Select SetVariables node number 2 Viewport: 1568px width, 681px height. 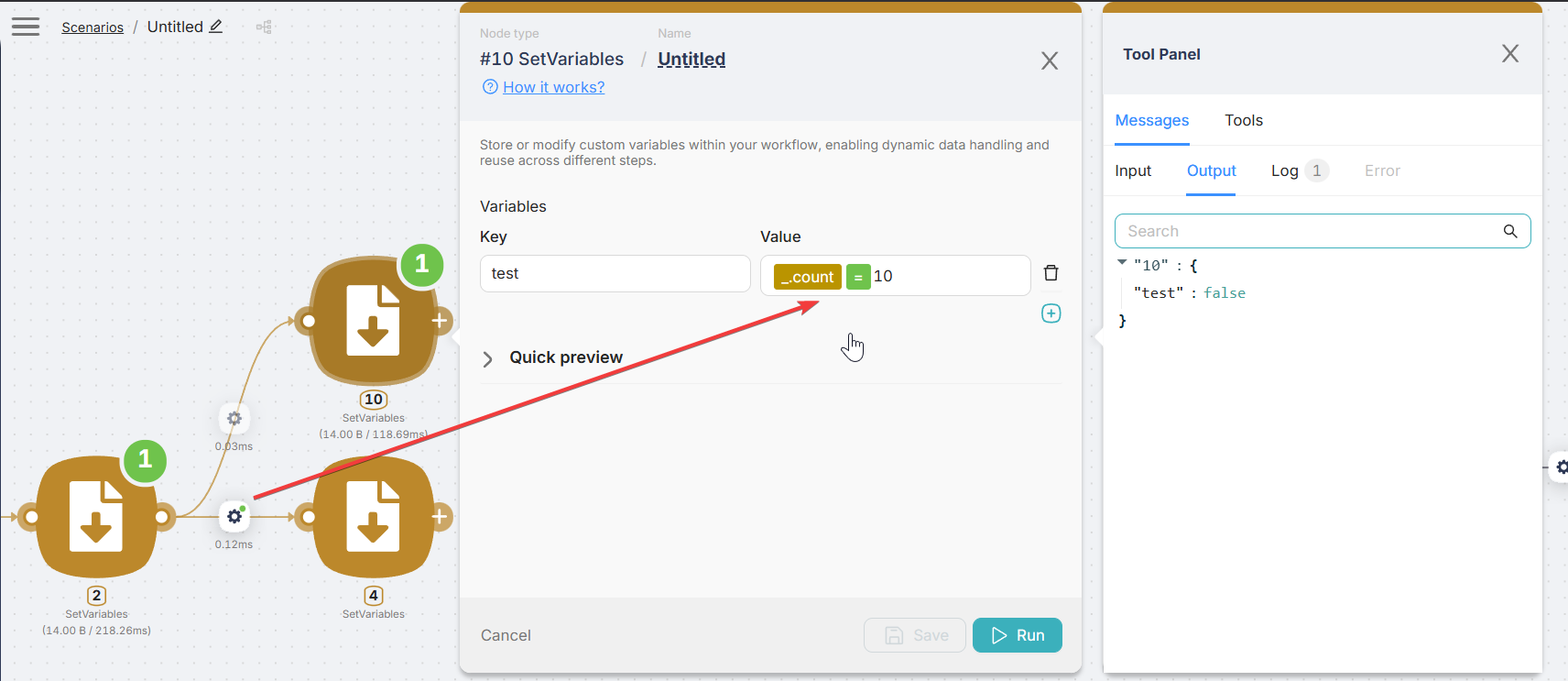[x=96, y=517]
